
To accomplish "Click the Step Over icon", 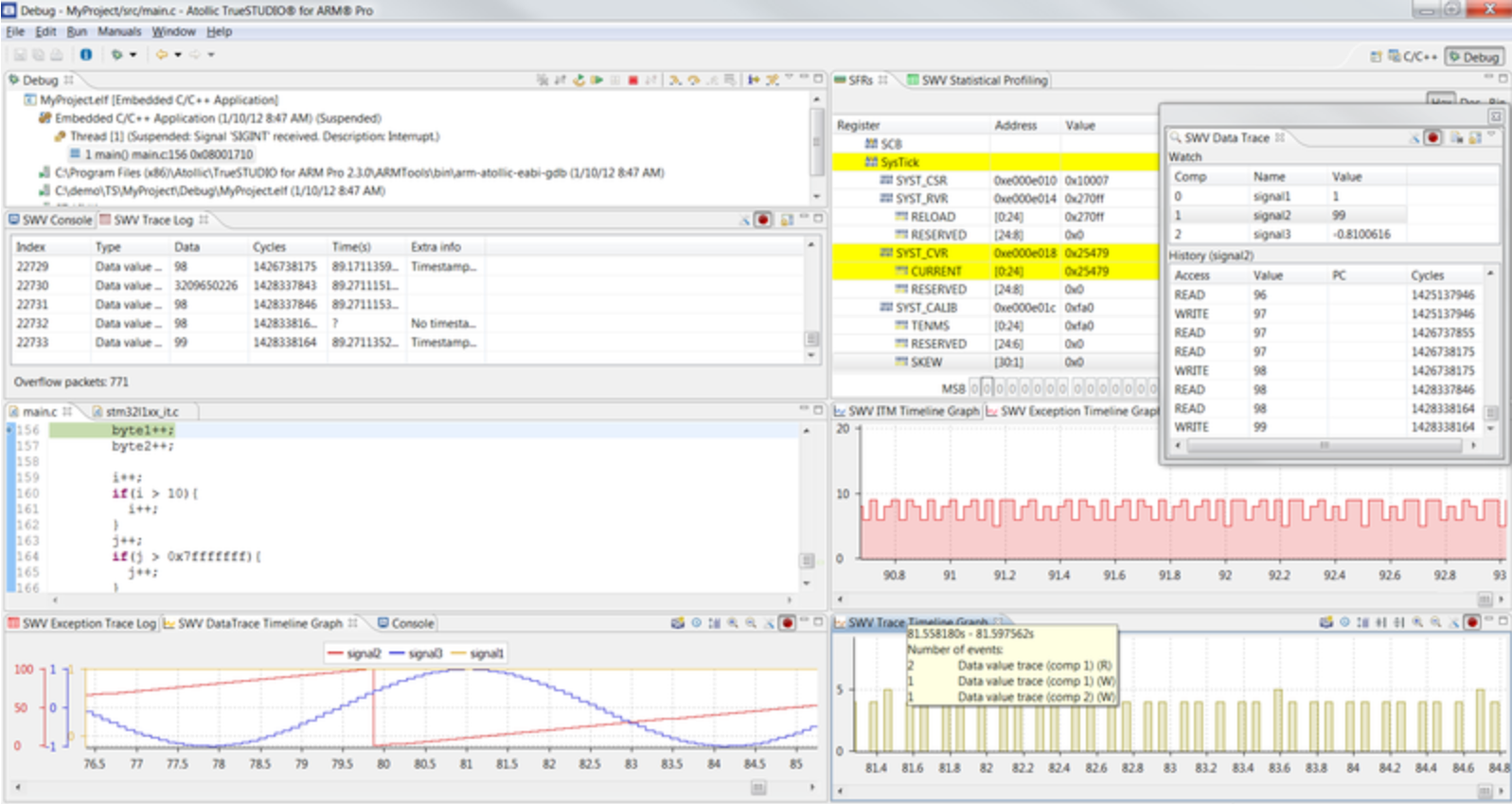I will click(x=693, y=80).
